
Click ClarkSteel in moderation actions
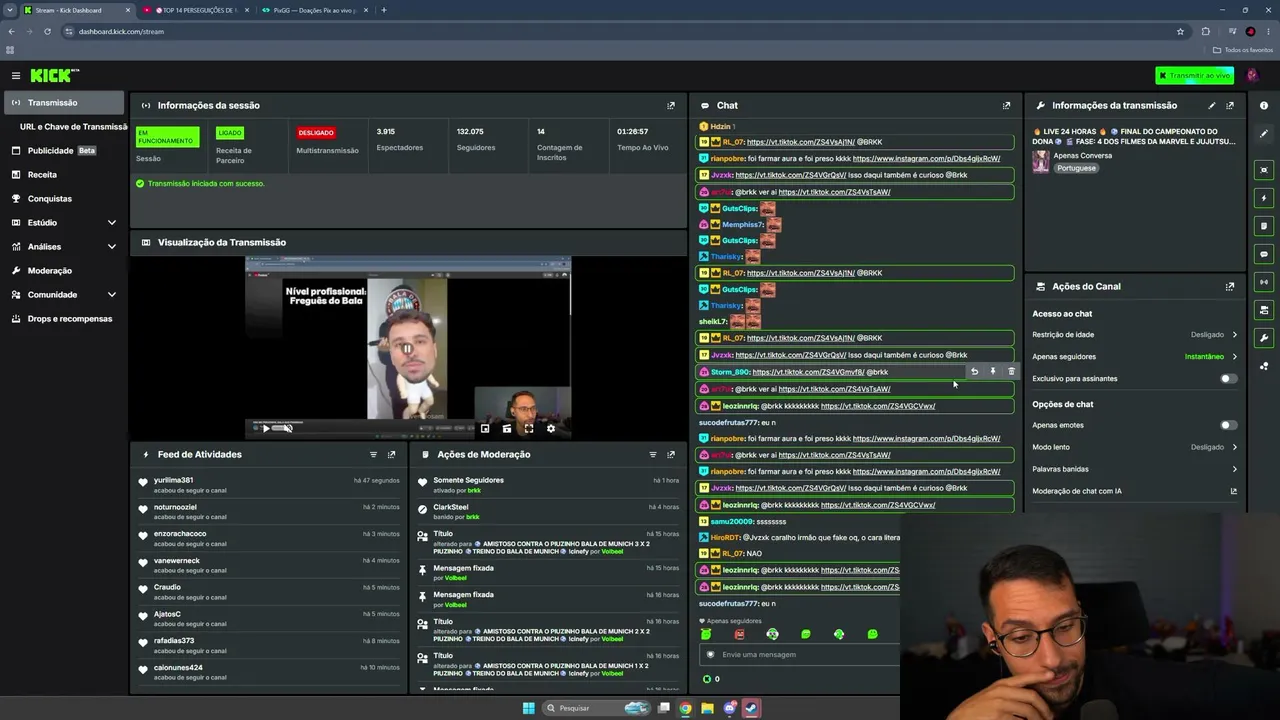pos(451,507)
